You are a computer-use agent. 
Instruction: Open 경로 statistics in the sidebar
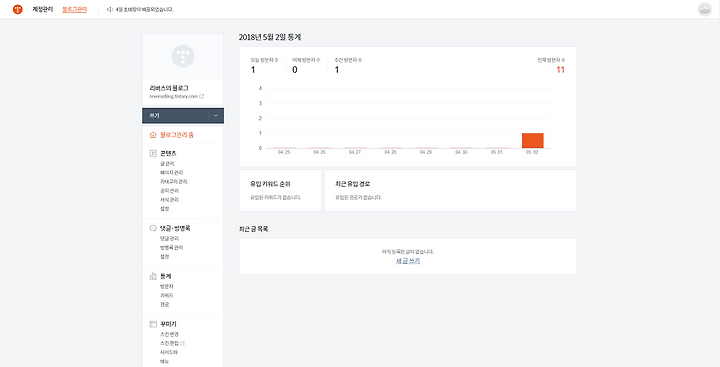click(x=164, y=305)
